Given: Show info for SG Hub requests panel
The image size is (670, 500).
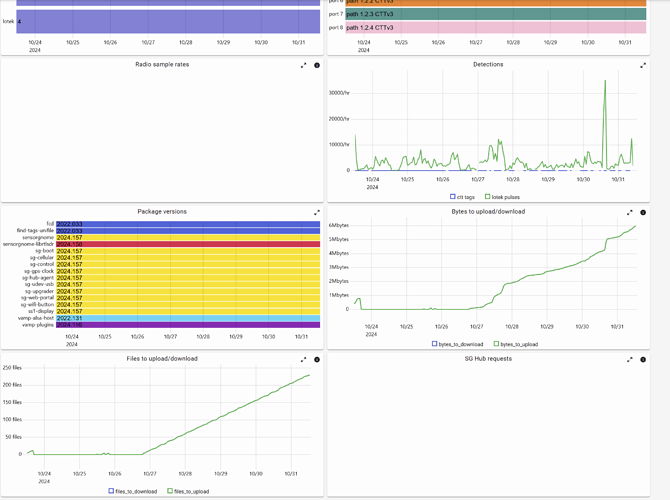Looking at the screenshot, I should [644, 358].
